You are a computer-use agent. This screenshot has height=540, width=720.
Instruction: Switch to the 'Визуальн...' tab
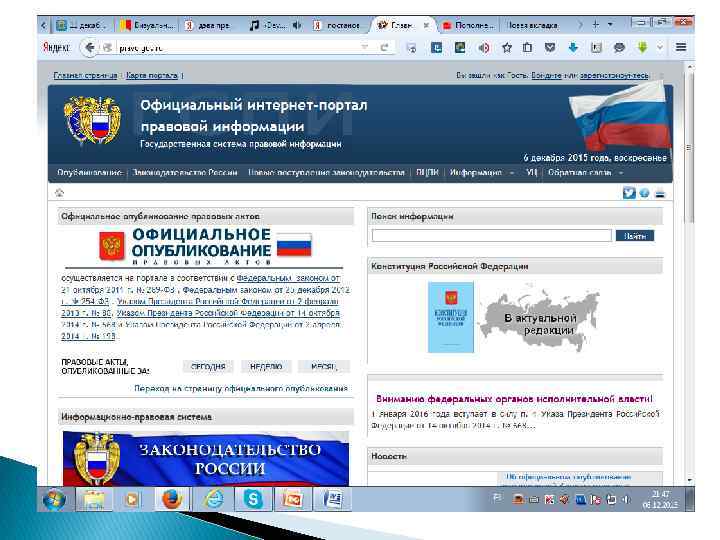coord(147,25)
